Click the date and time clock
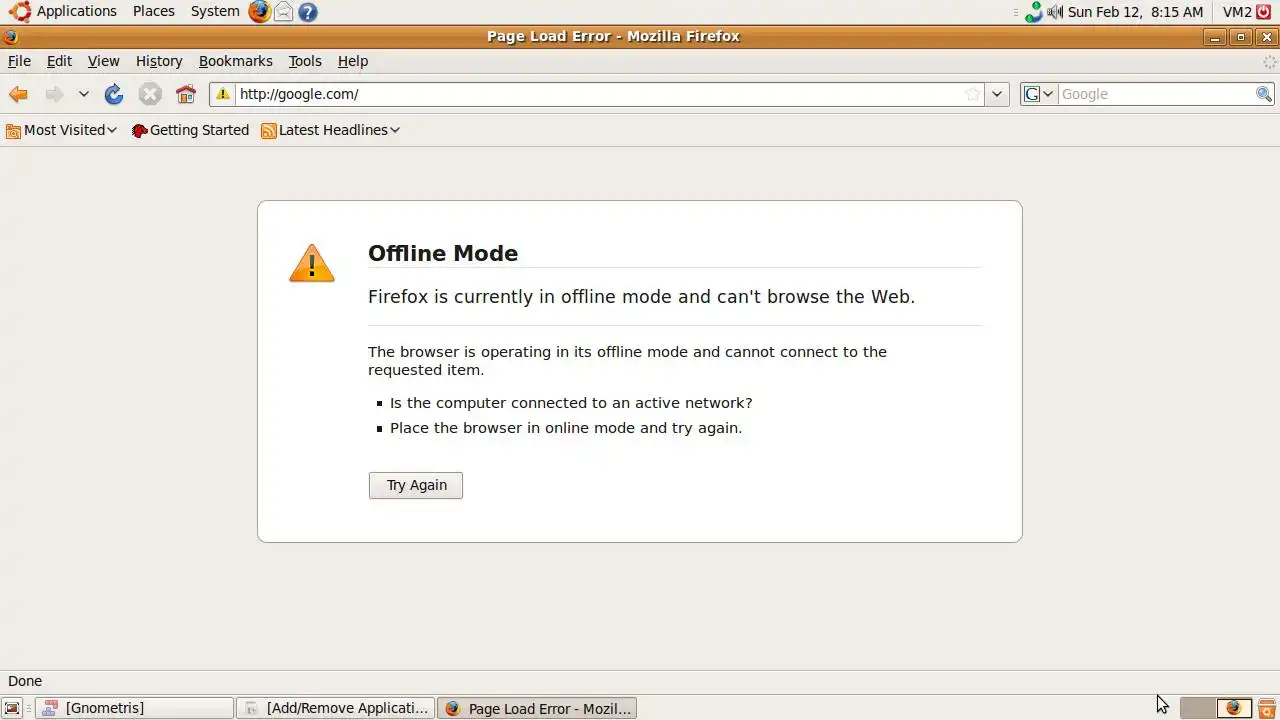Image resolution: width=1280 pixels, height=720 pixels. 1135,12
